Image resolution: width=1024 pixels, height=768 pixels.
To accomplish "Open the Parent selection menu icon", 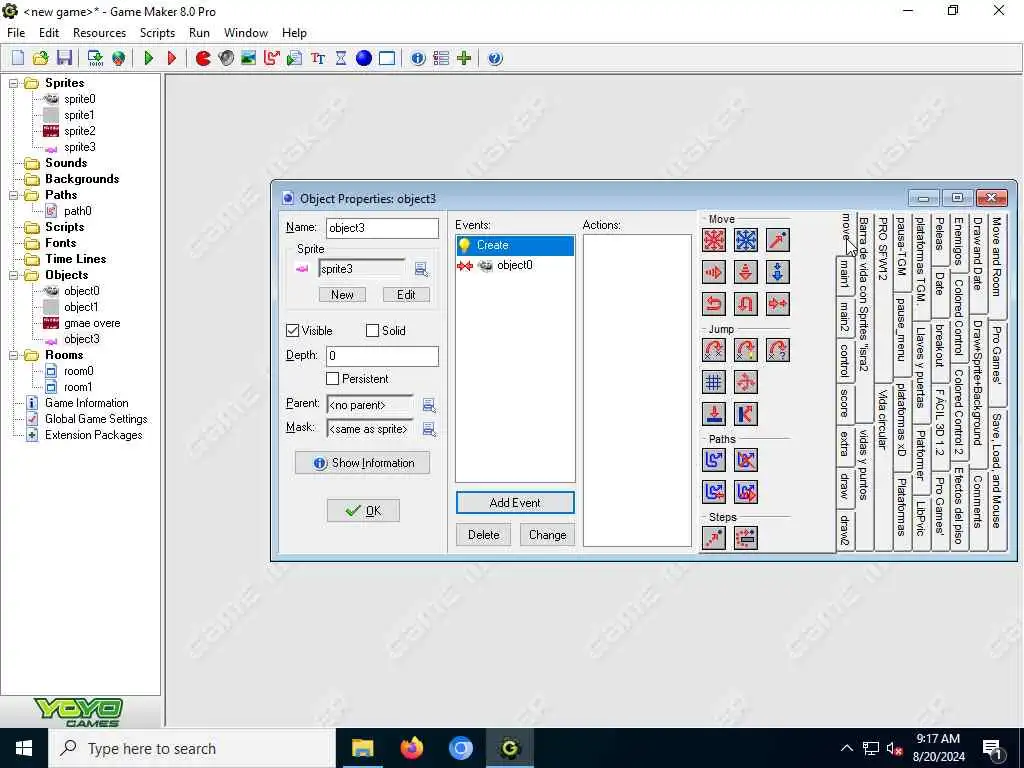I will (x=429, y=405).
